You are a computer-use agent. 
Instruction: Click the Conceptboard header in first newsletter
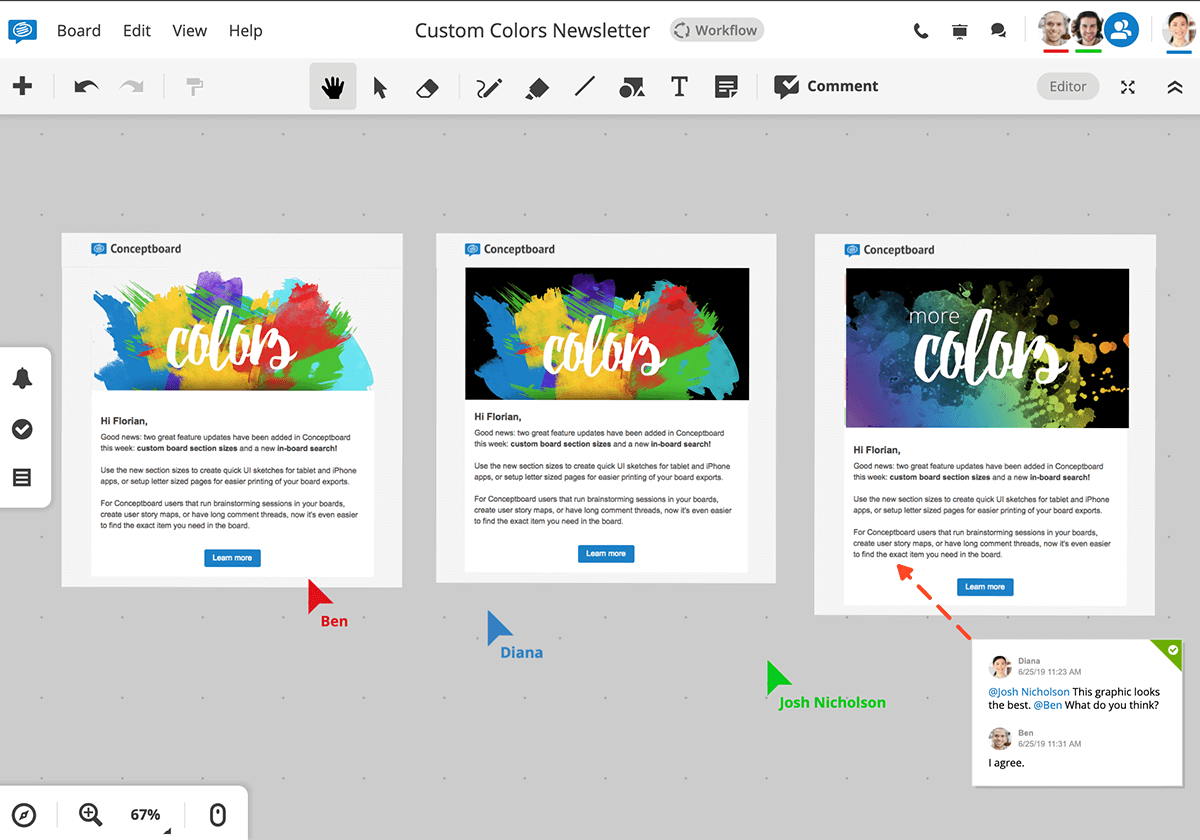point(136,249)
